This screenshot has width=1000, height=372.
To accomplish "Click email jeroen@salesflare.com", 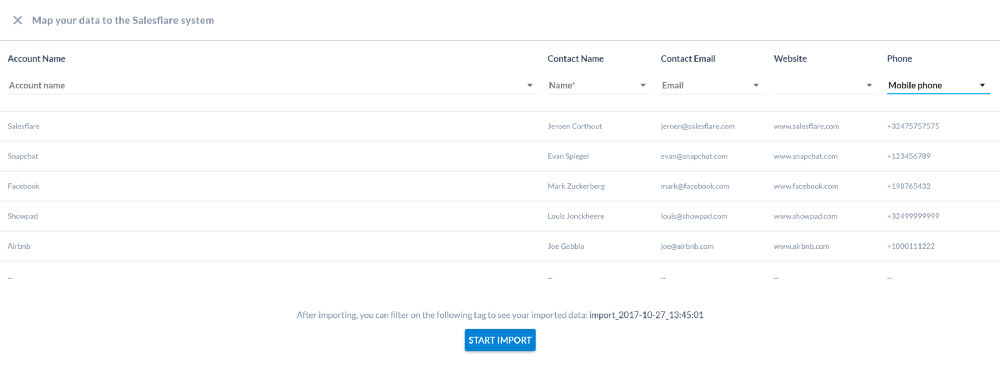I will (x=698, y=126).
